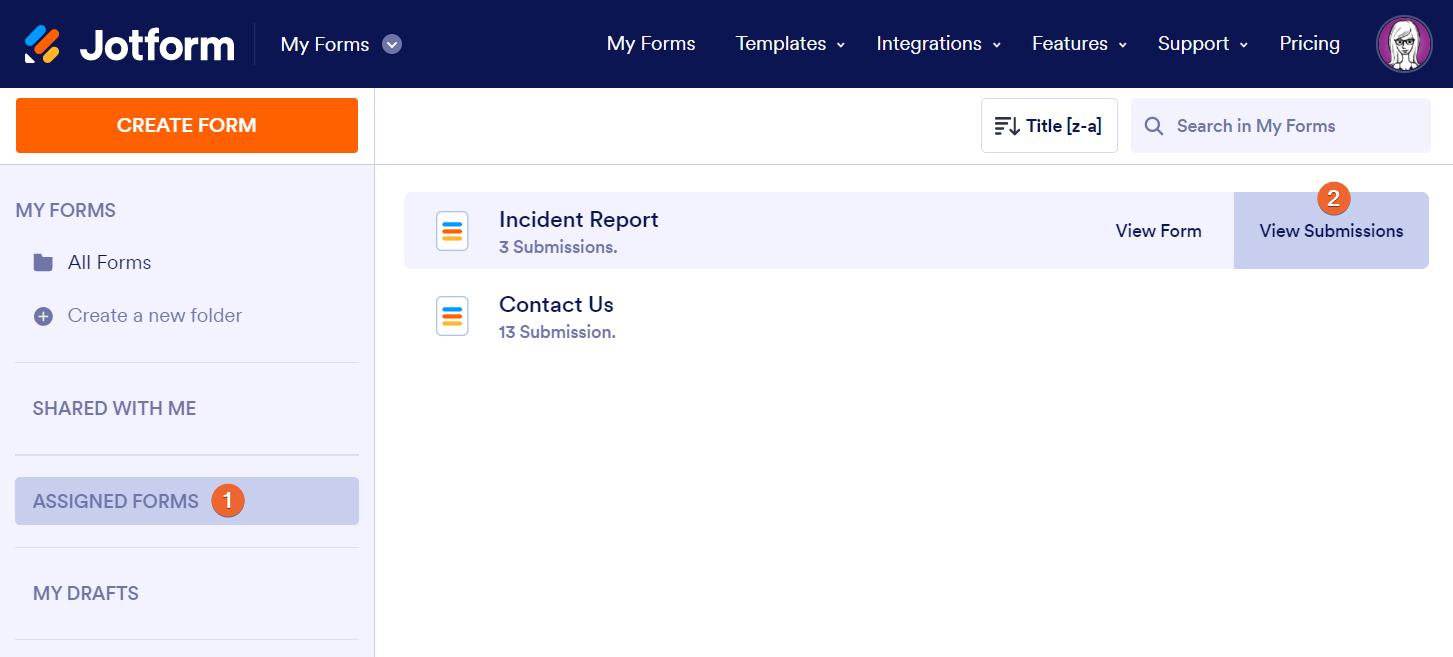Expand the My Forms header dropdown arrow
The image size is (1453, 657).
click(392, 44)
